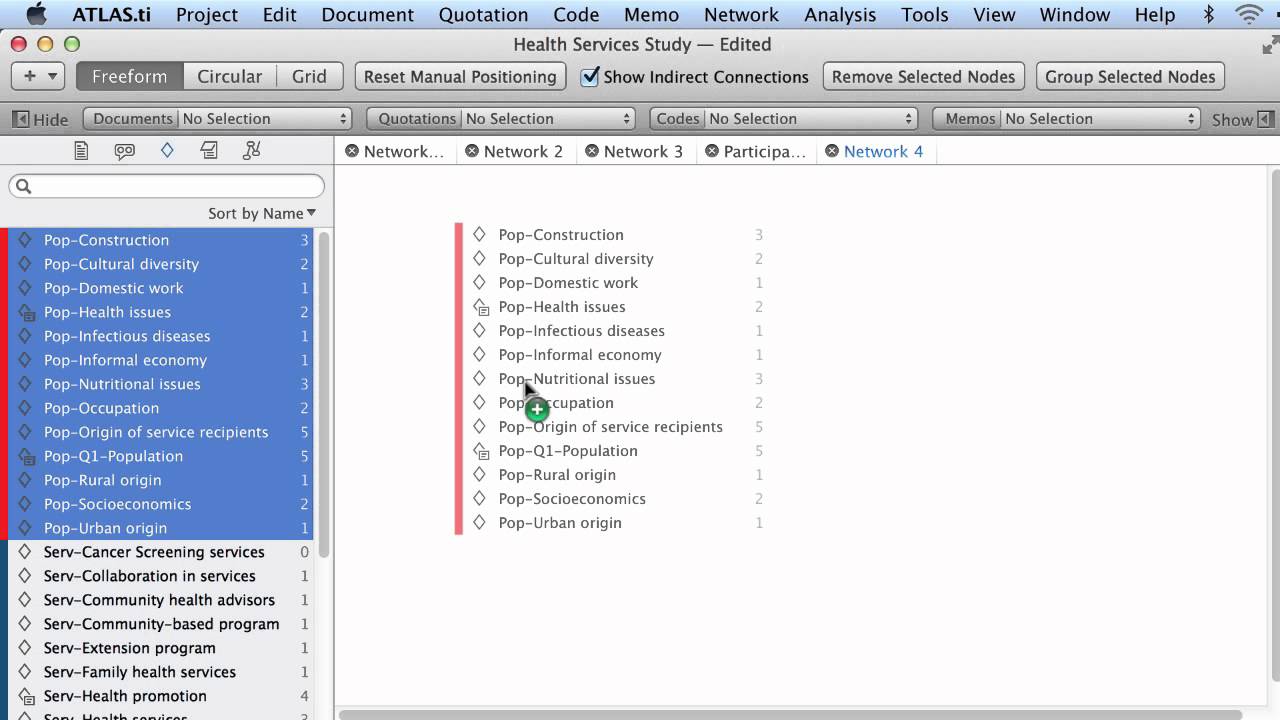Click the Apple menu icon
1280x720 pixels.
point(37,14)
